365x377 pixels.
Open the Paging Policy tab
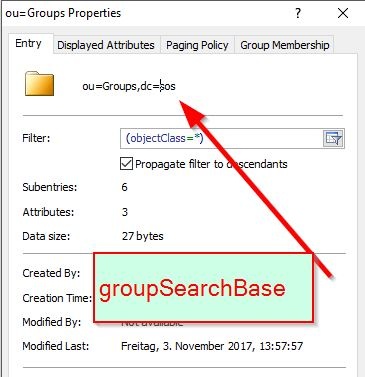(197, 45)
